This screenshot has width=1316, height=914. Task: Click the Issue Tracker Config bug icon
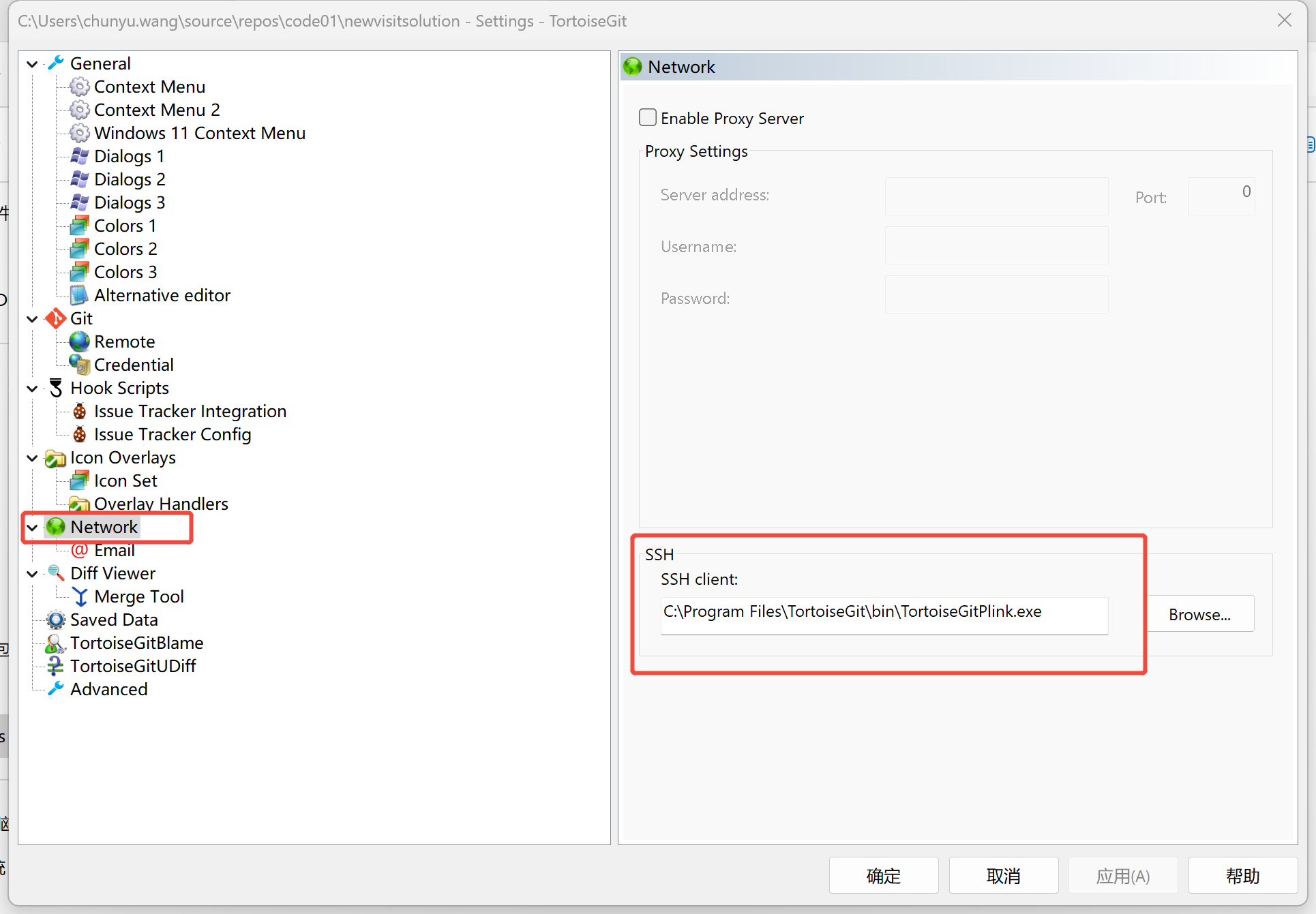coord(80,434)
